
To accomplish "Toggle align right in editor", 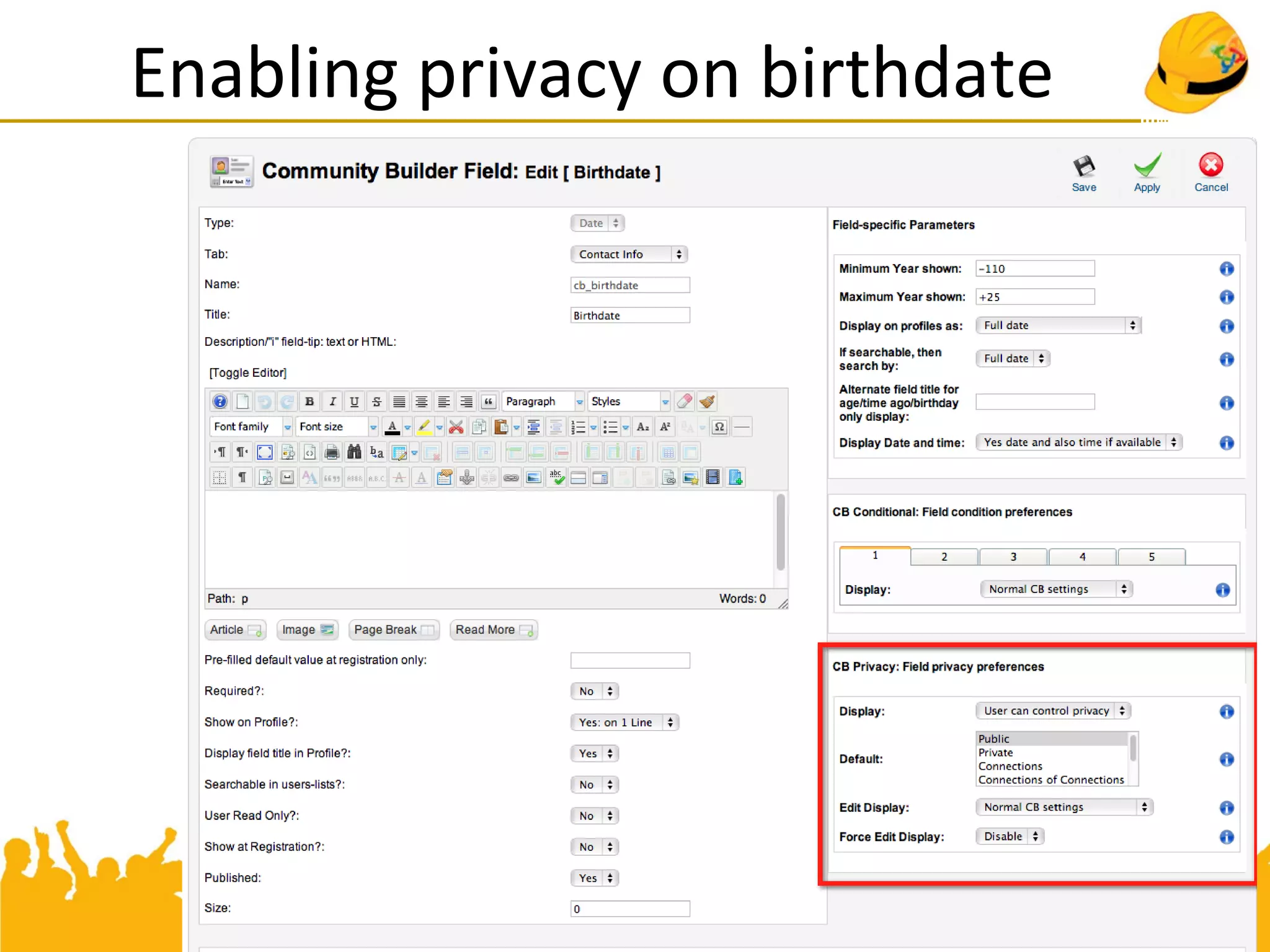I will pyautogui.click(x=466, y=402).
